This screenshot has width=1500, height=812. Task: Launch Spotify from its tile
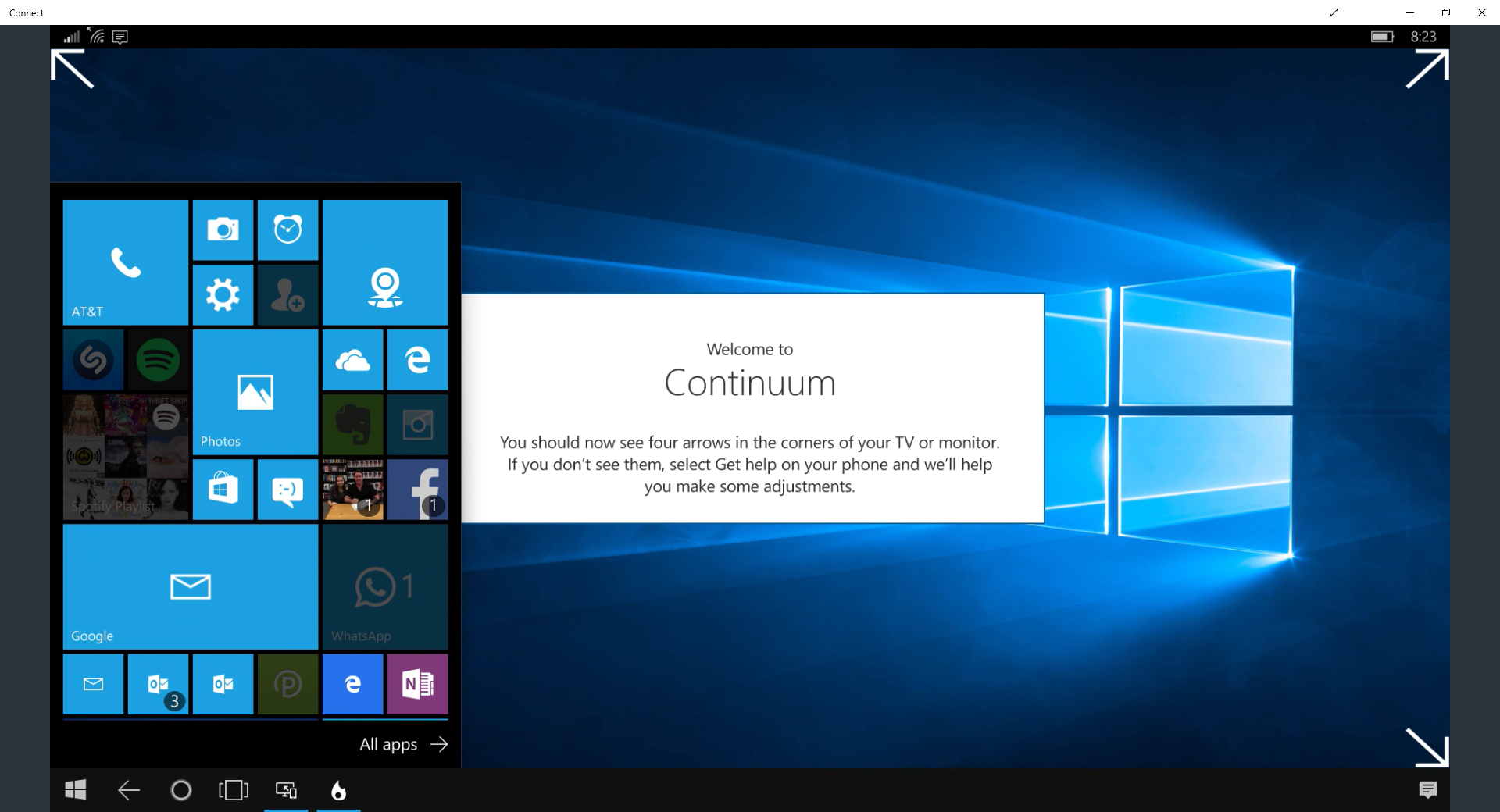click(158, 360)
